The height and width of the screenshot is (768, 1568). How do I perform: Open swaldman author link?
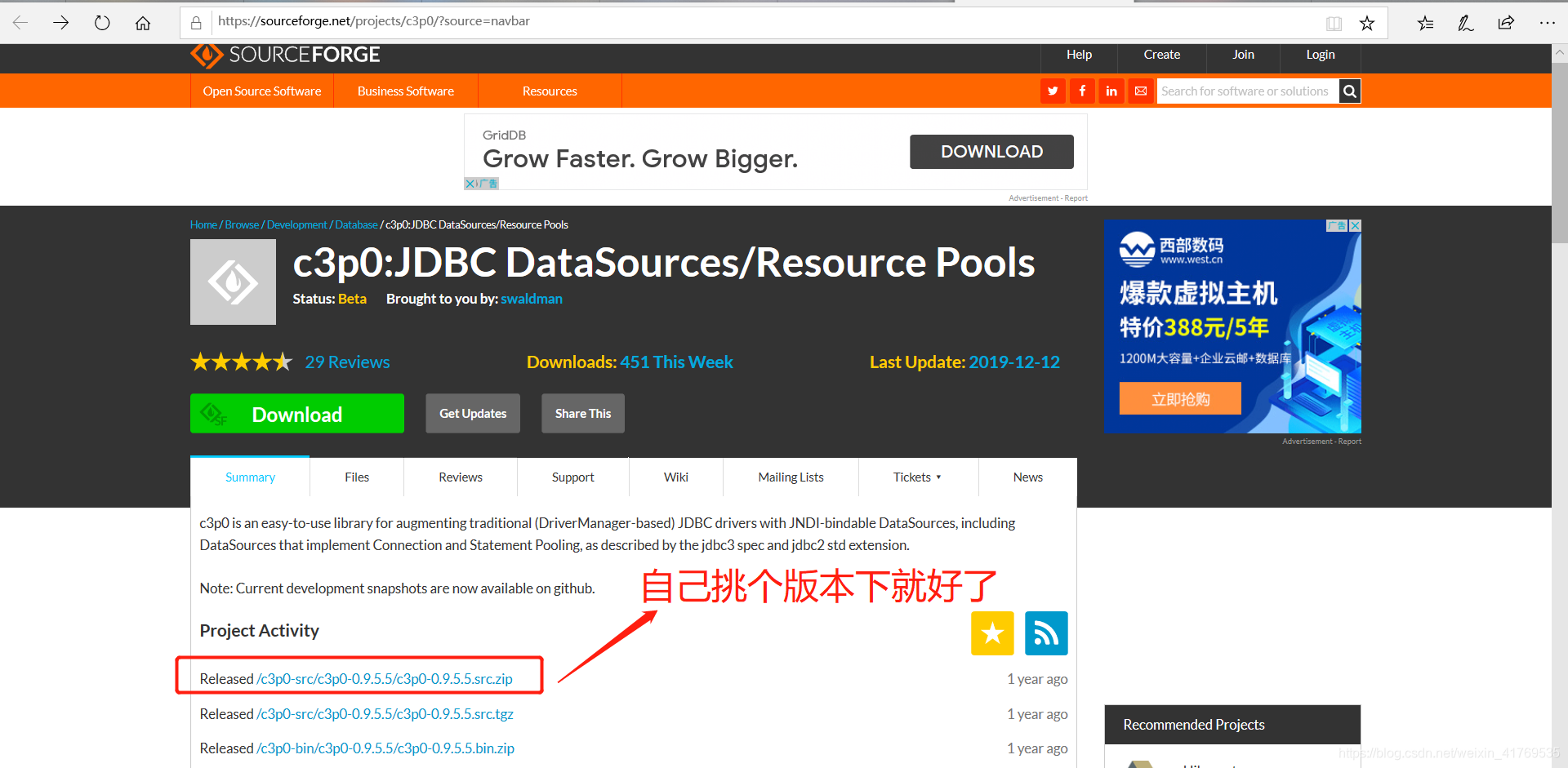tap(532, 299)
